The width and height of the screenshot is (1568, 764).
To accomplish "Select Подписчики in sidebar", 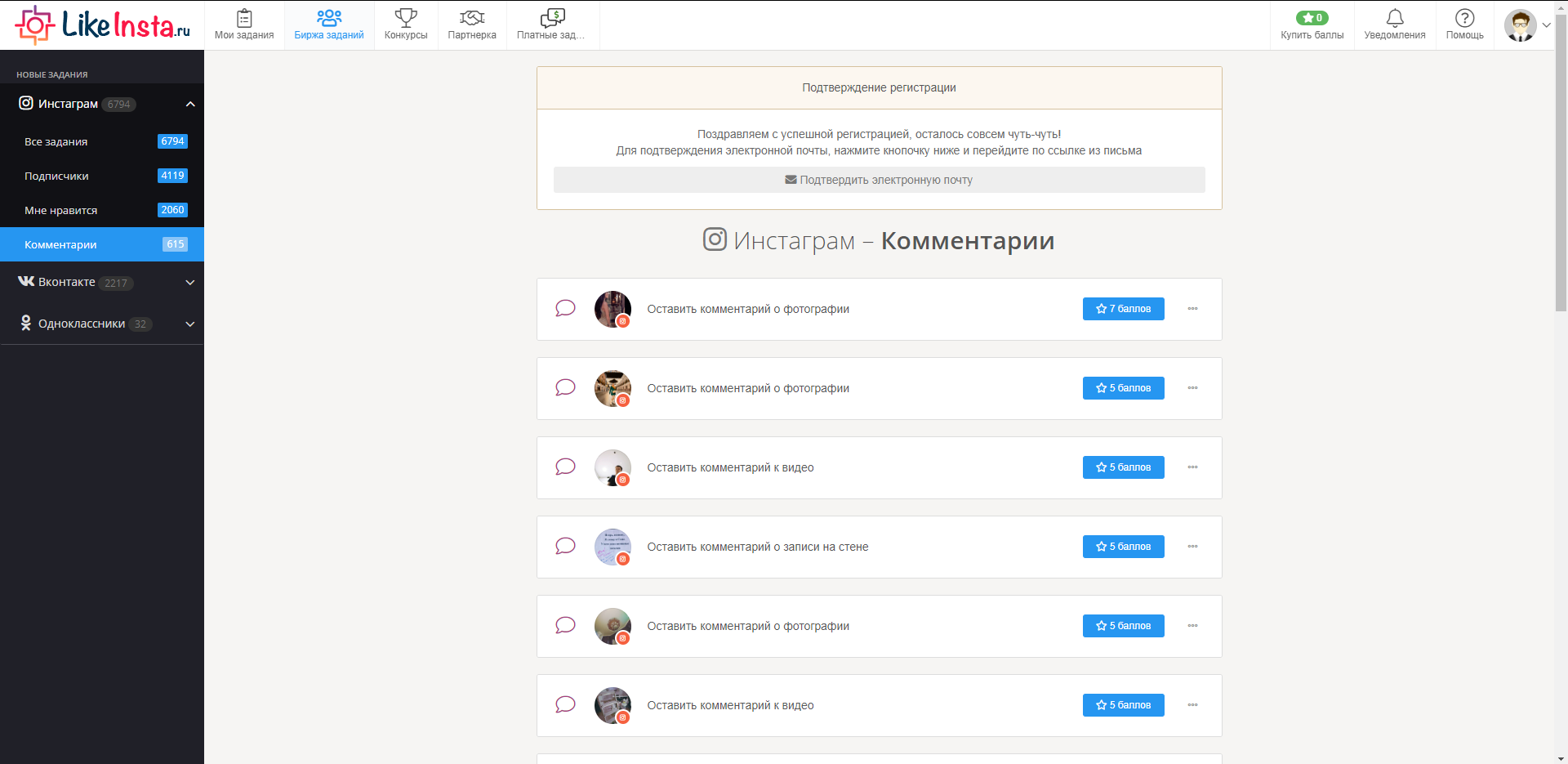I will tap(102, 176).
